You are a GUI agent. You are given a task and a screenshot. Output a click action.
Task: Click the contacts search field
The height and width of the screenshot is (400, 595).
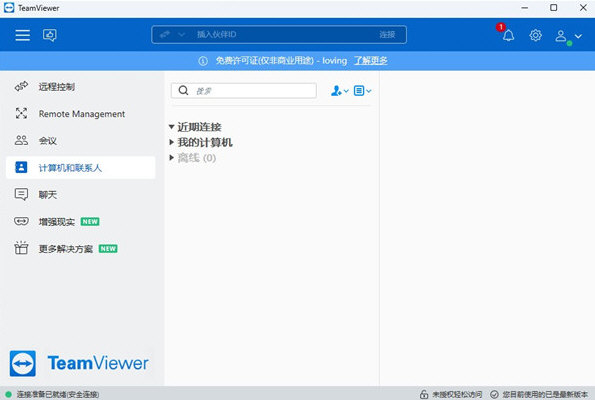(244, 91)
